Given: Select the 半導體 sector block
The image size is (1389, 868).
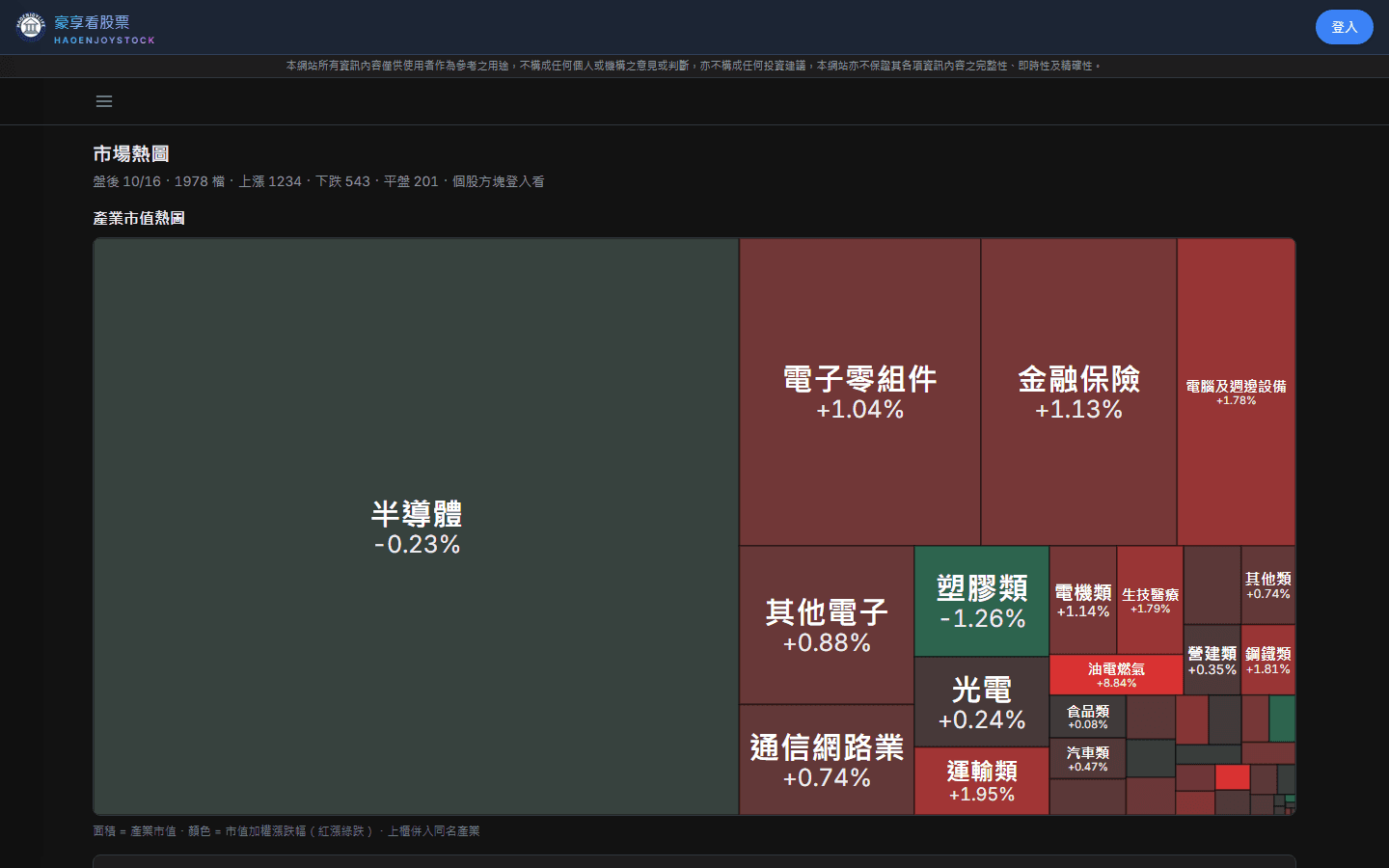Looking at the screenshot, I should [x=417, y=527].
